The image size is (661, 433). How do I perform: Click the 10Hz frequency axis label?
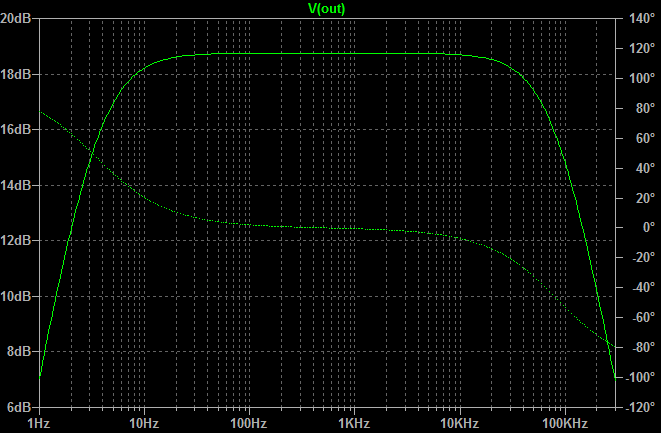[144, 423]
